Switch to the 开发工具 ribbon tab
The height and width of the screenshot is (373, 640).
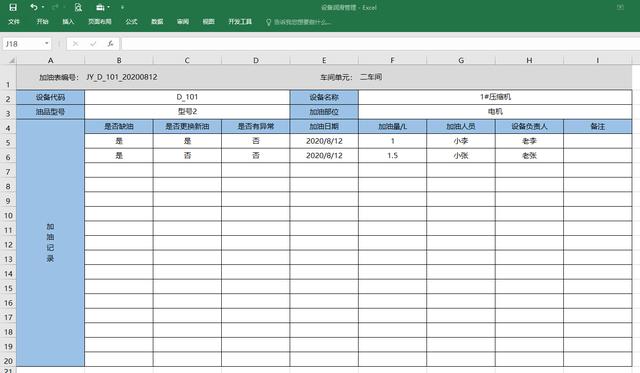coord(240,22)
